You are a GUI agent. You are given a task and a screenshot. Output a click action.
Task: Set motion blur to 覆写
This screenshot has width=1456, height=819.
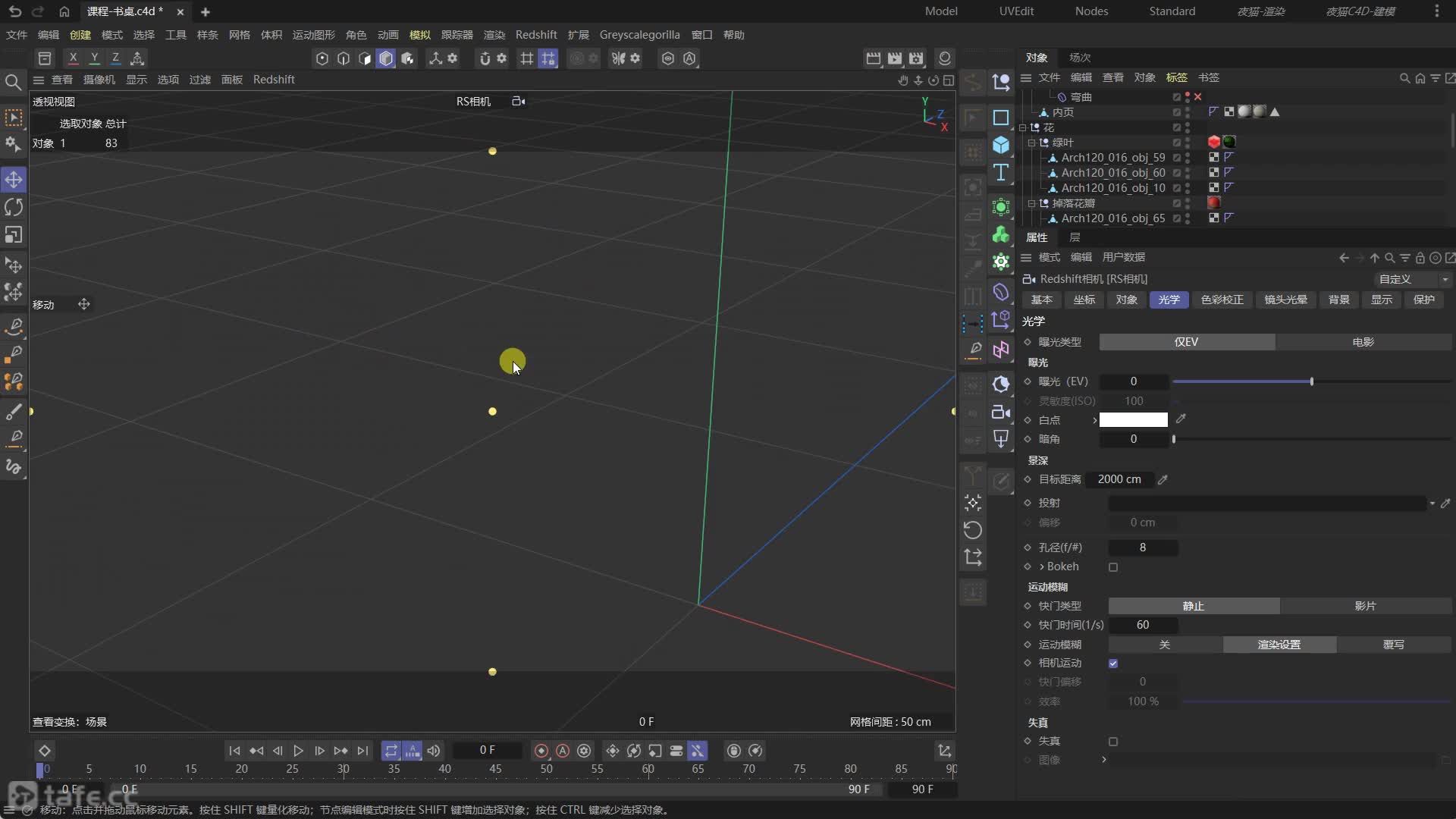(x=1394, y=645)
